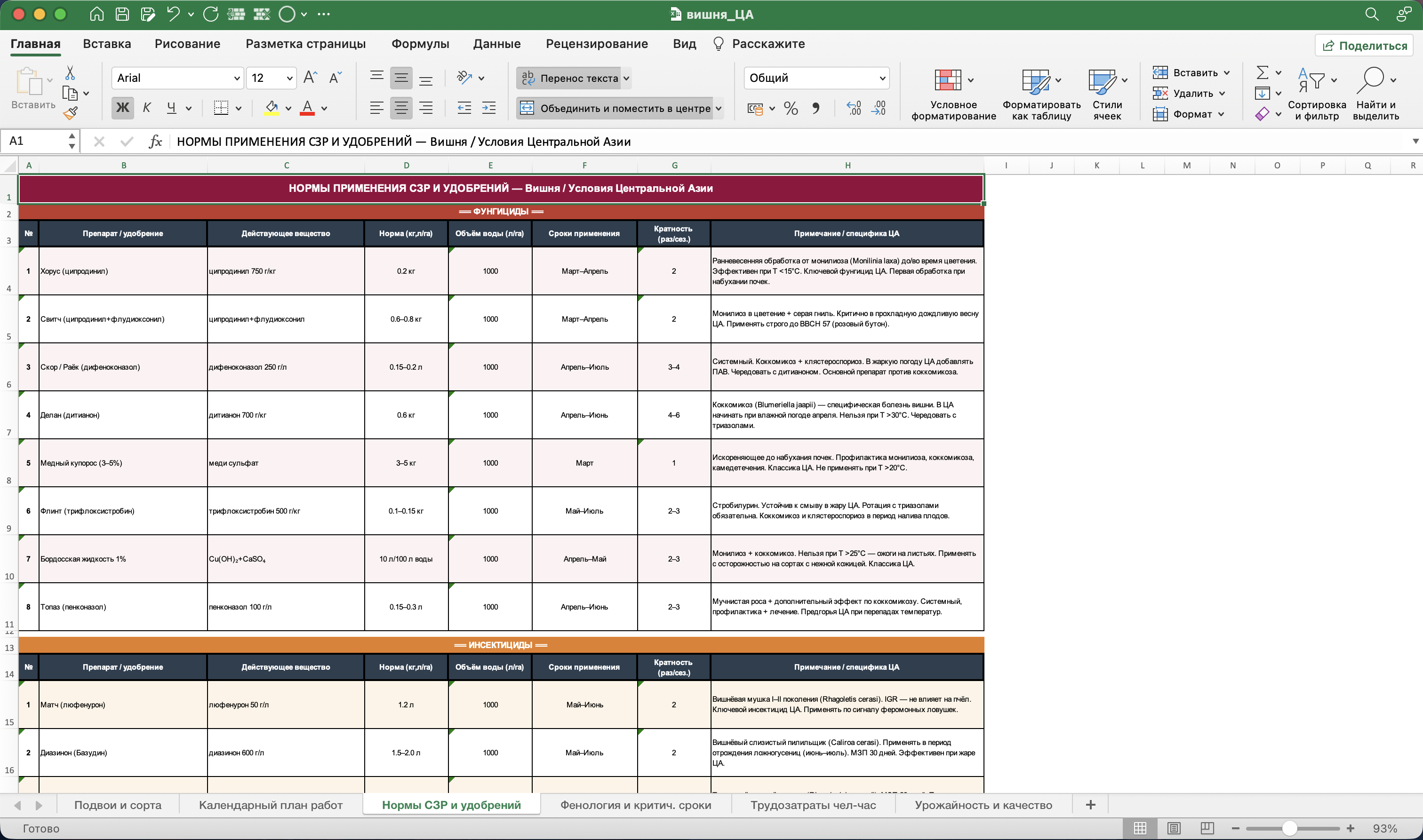
Task: Click the zoom slider handle in status bar
Action: (x=1290, y=828)
